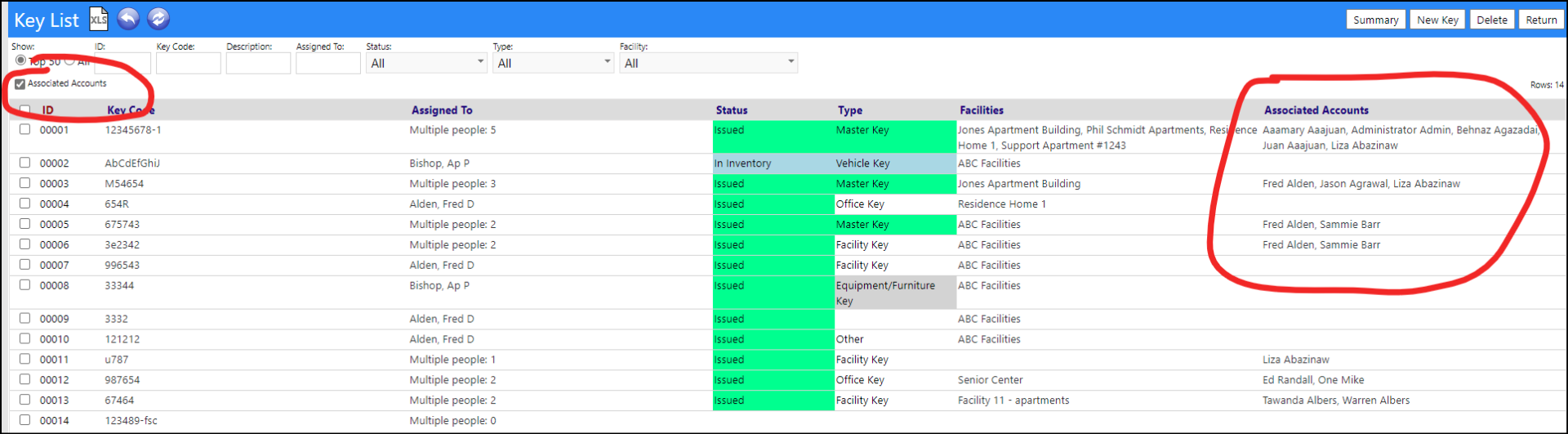Click 'Other' type in row 00010
The height and width of the screenshot is (434, 1568).
tap(849, 339)
